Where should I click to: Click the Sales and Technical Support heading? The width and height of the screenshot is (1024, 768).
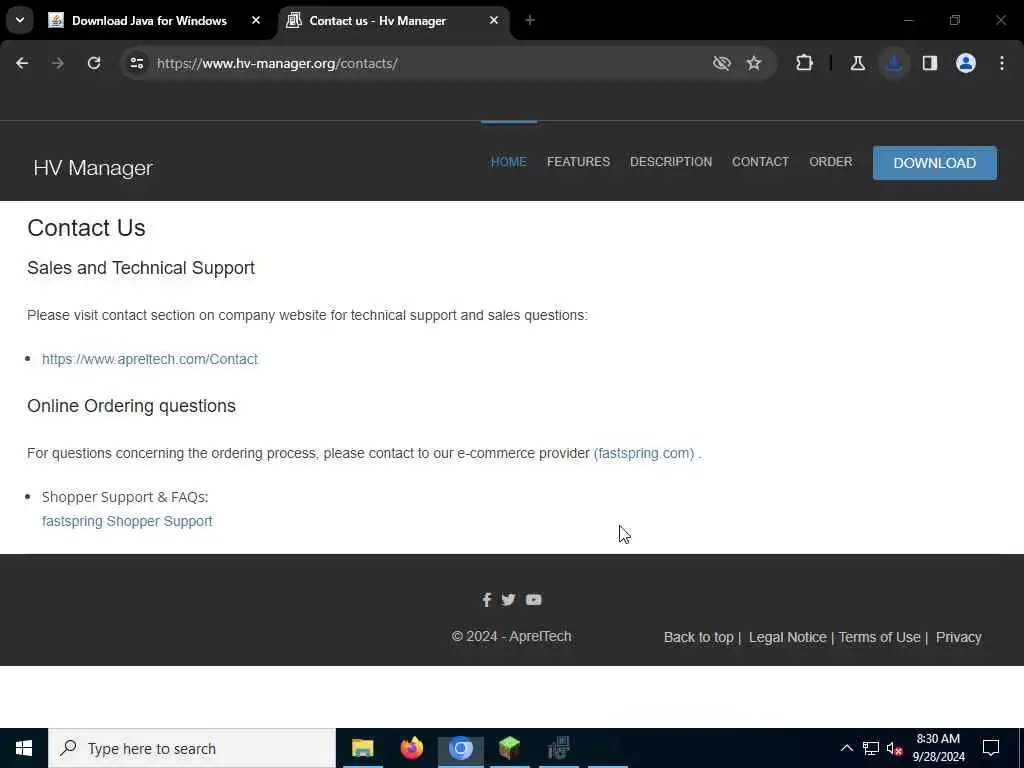point(141,268)
